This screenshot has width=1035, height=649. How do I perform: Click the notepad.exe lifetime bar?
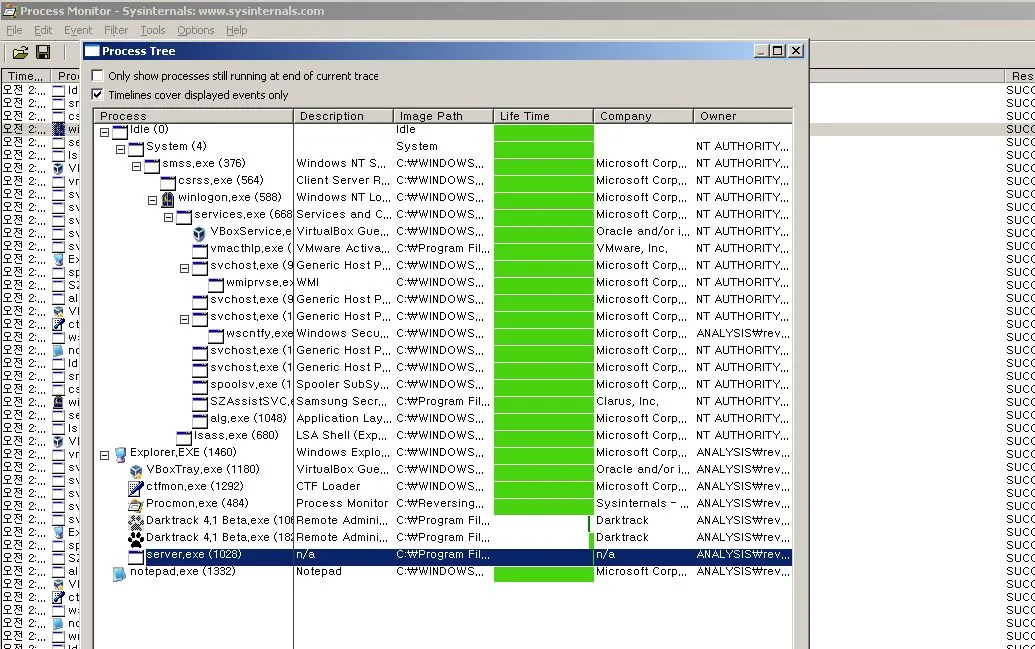[x=543, y=573]
